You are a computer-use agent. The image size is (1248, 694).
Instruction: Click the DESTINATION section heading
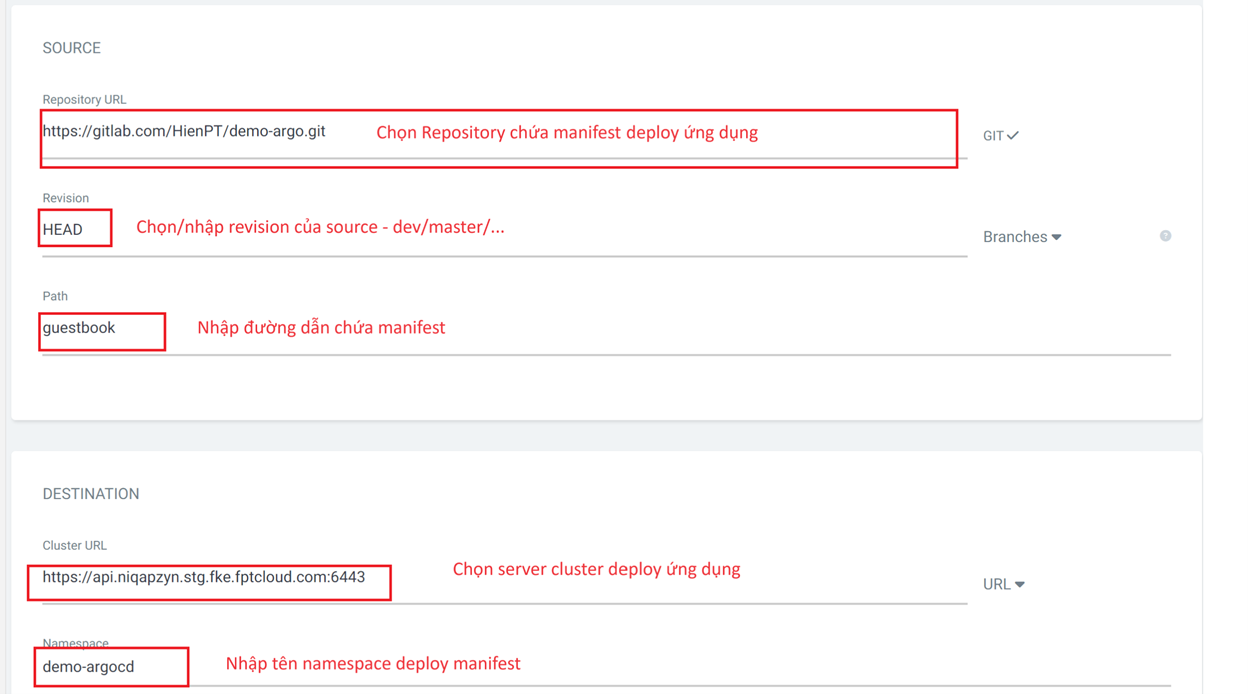click(x=91, y=494)
